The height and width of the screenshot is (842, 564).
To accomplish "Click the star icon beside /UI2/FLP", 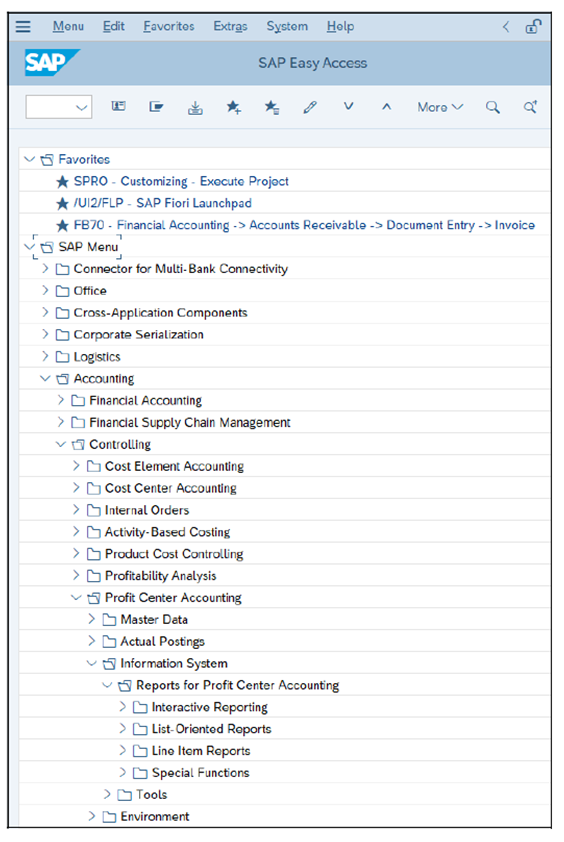I will pos(63,204).
